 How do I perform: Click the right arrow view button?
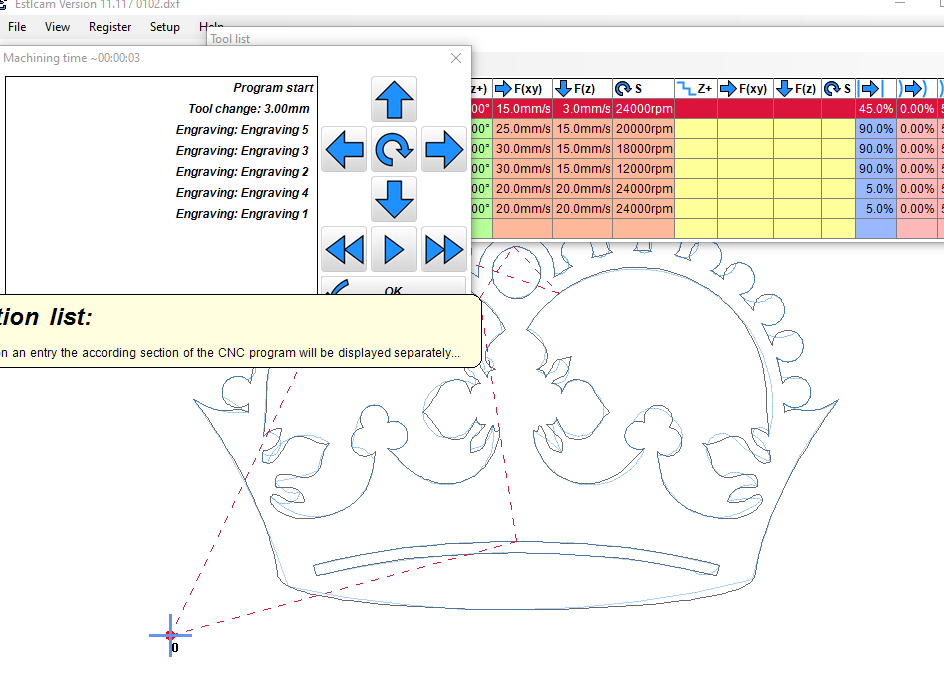(x=444, y=149)
